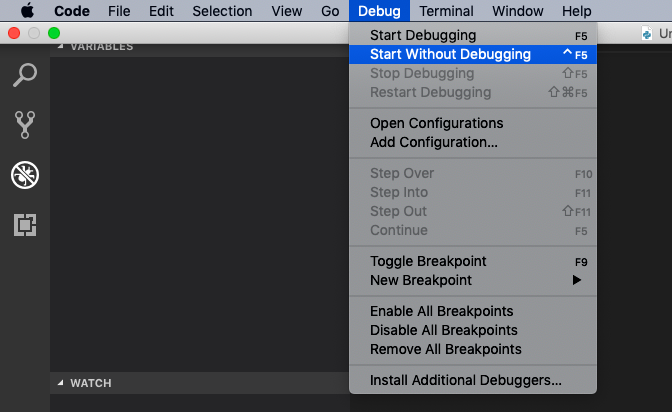Screen dimensions: 672x412
Task: Open the Selection menu
Action: pos(222,11)
